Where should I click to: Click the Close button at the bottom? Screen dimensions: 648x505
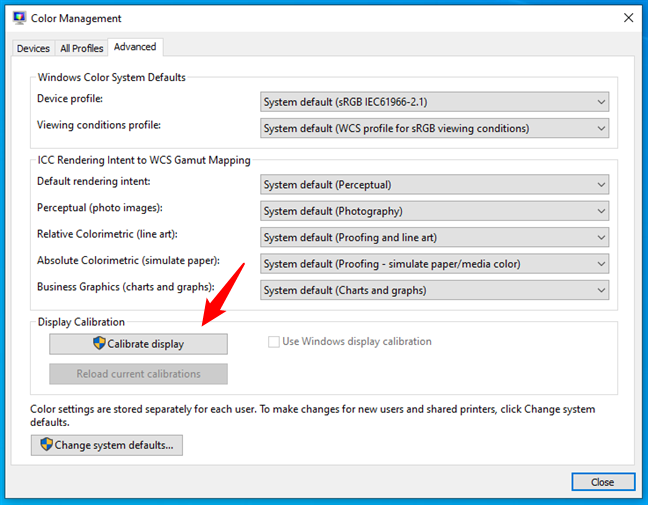click(x=603, y=482)
